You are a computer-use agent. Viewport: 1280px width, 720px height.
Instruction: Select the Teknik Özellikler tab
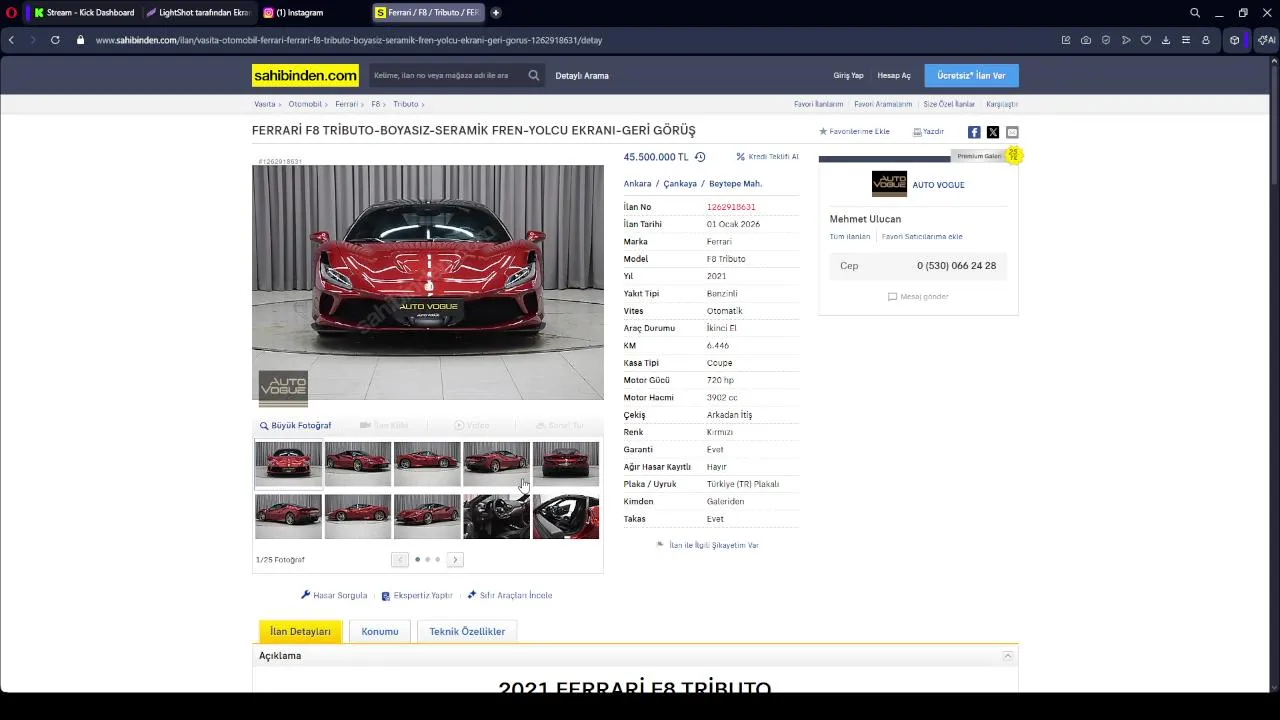tap(467, 631)
